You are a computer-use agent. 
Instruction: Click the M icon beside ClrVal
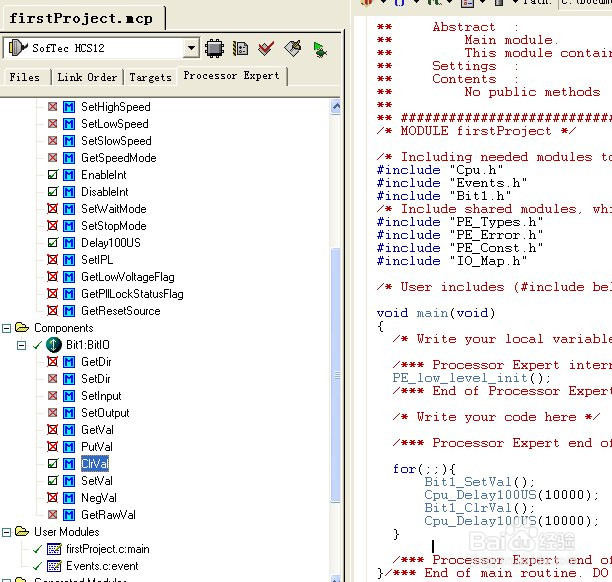point(69,464)
